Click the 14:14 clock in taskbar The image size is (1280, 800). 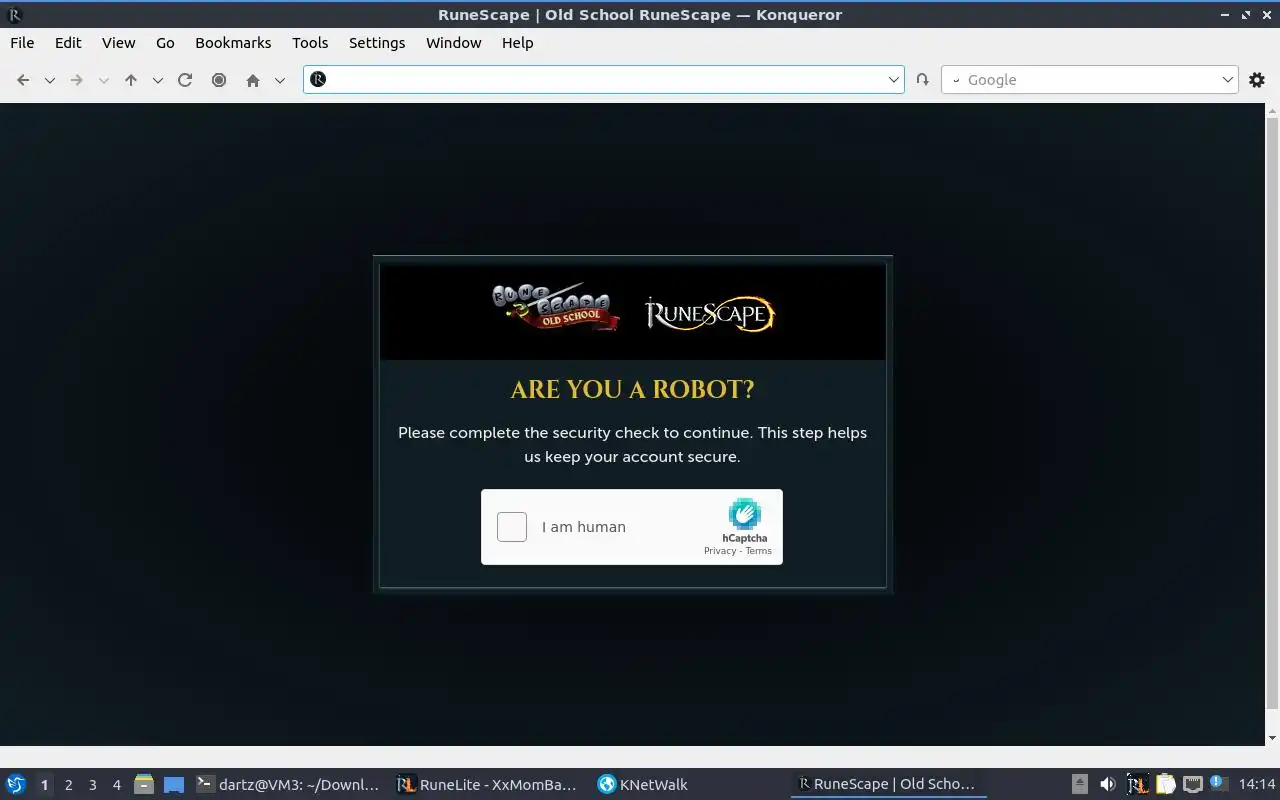click(x=1257, y=784)
